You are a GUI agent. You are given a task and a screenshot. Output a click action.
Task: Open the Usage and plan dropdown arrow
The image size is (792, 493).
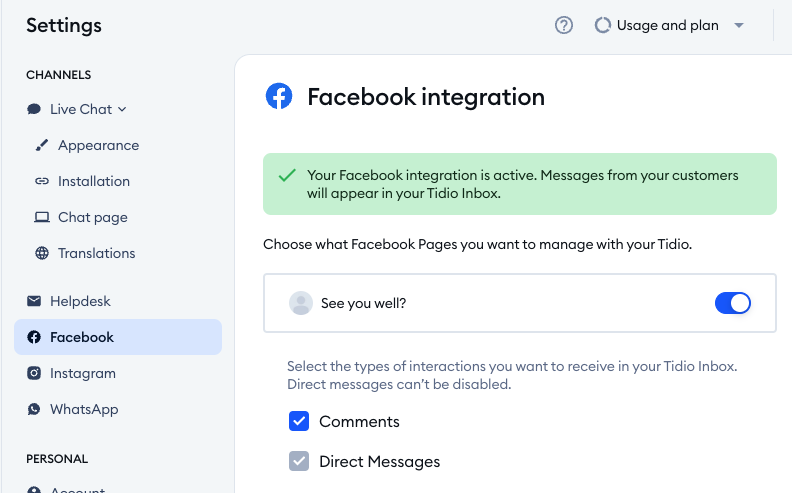(739, 25)
